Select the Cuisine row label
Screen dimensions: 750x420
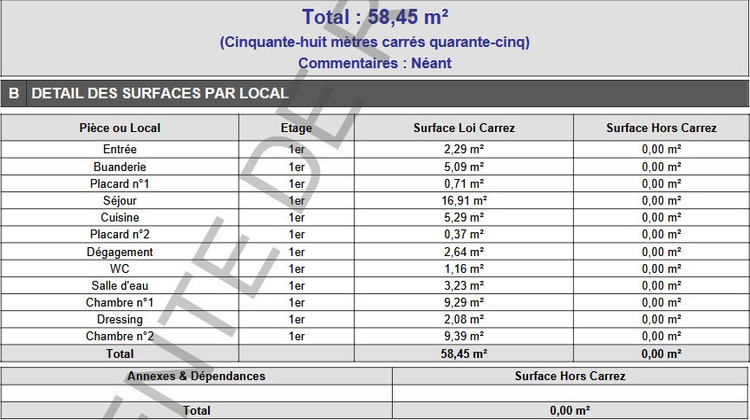click(120, 218)
